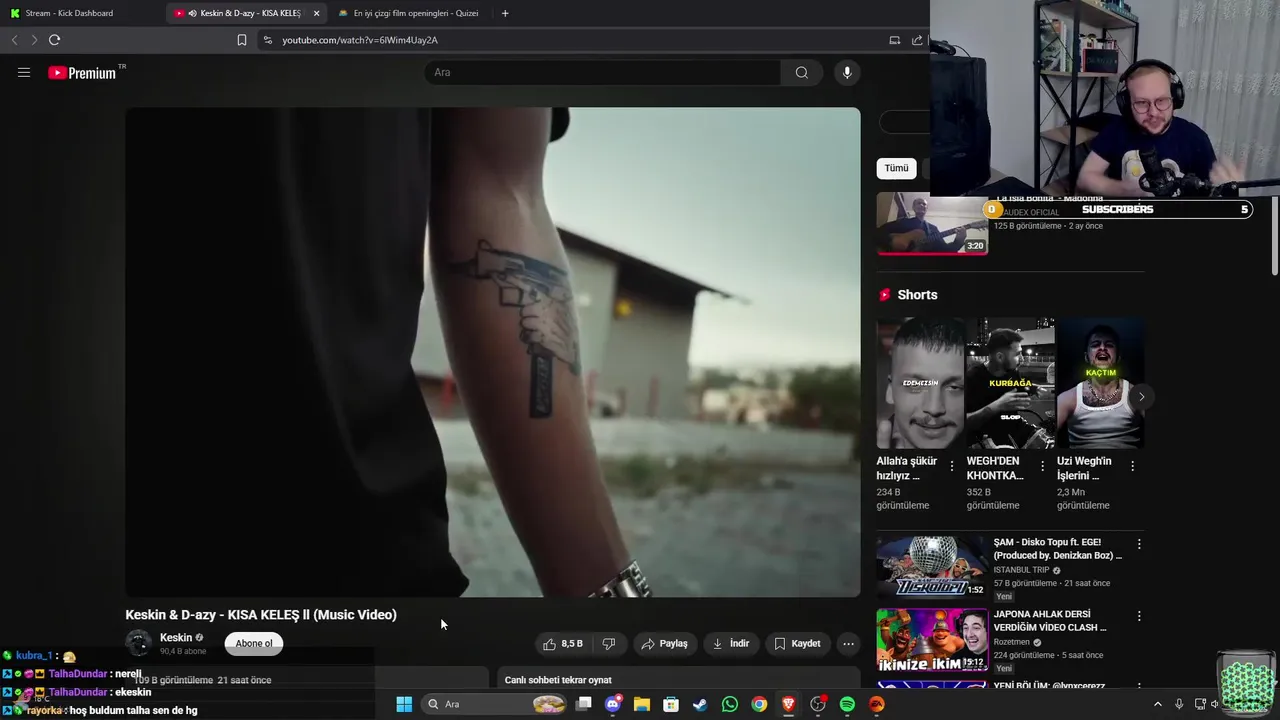The image size is (1280, 720).
Task: Open a new browser tab
Action: 505,13
